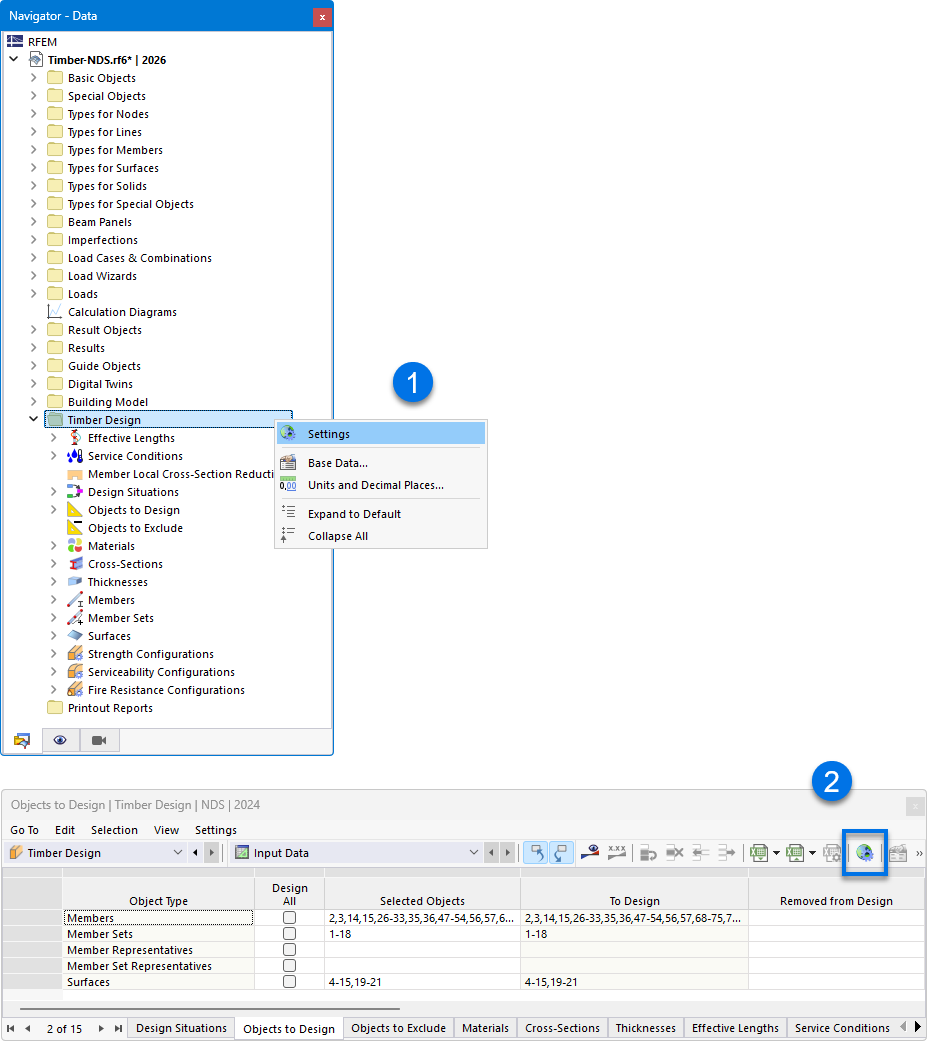Check the Design All box for Member Sets

[x=290, y=933]
